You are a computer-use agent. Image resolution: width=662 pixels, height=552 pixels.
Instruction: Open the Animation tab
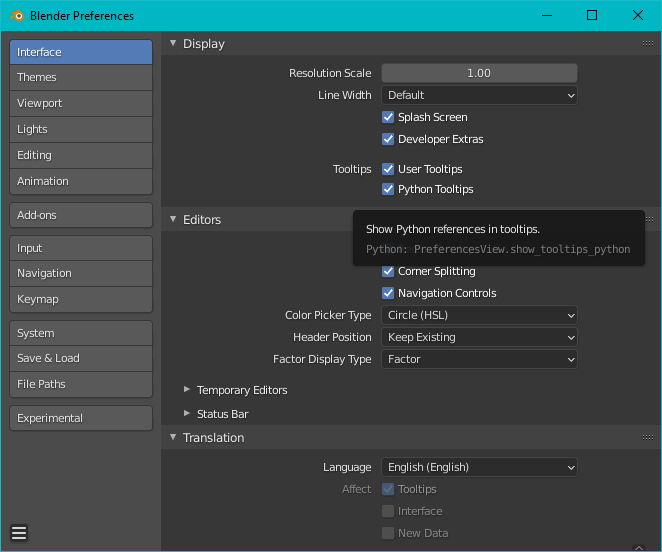point(81,182)
